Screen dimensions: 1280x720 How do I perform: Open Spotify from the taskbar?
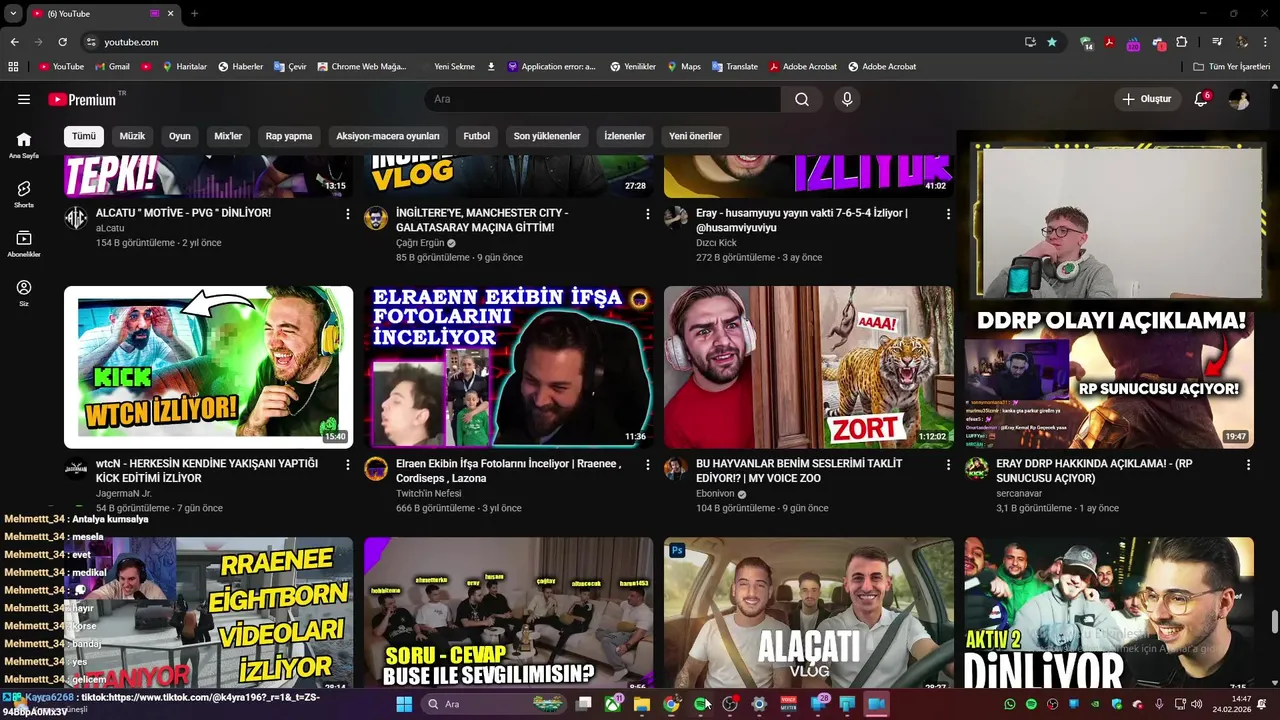pyautogui.click(x=700, y=704)
